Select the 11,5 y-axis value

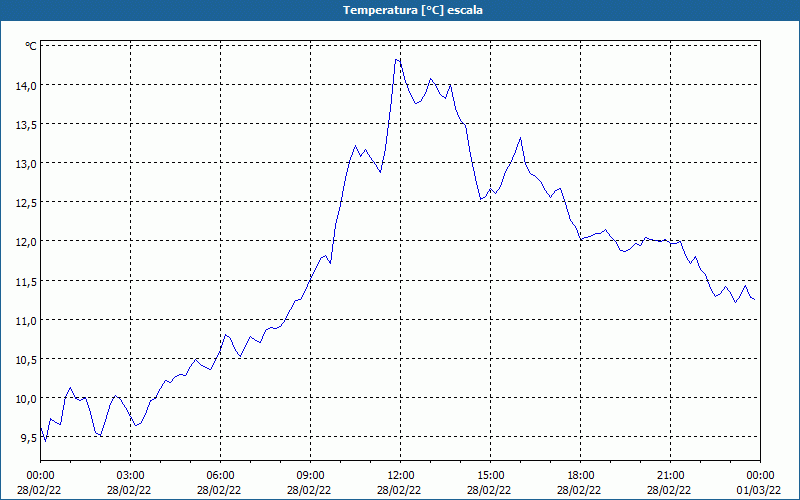click(x=26, y=281)
